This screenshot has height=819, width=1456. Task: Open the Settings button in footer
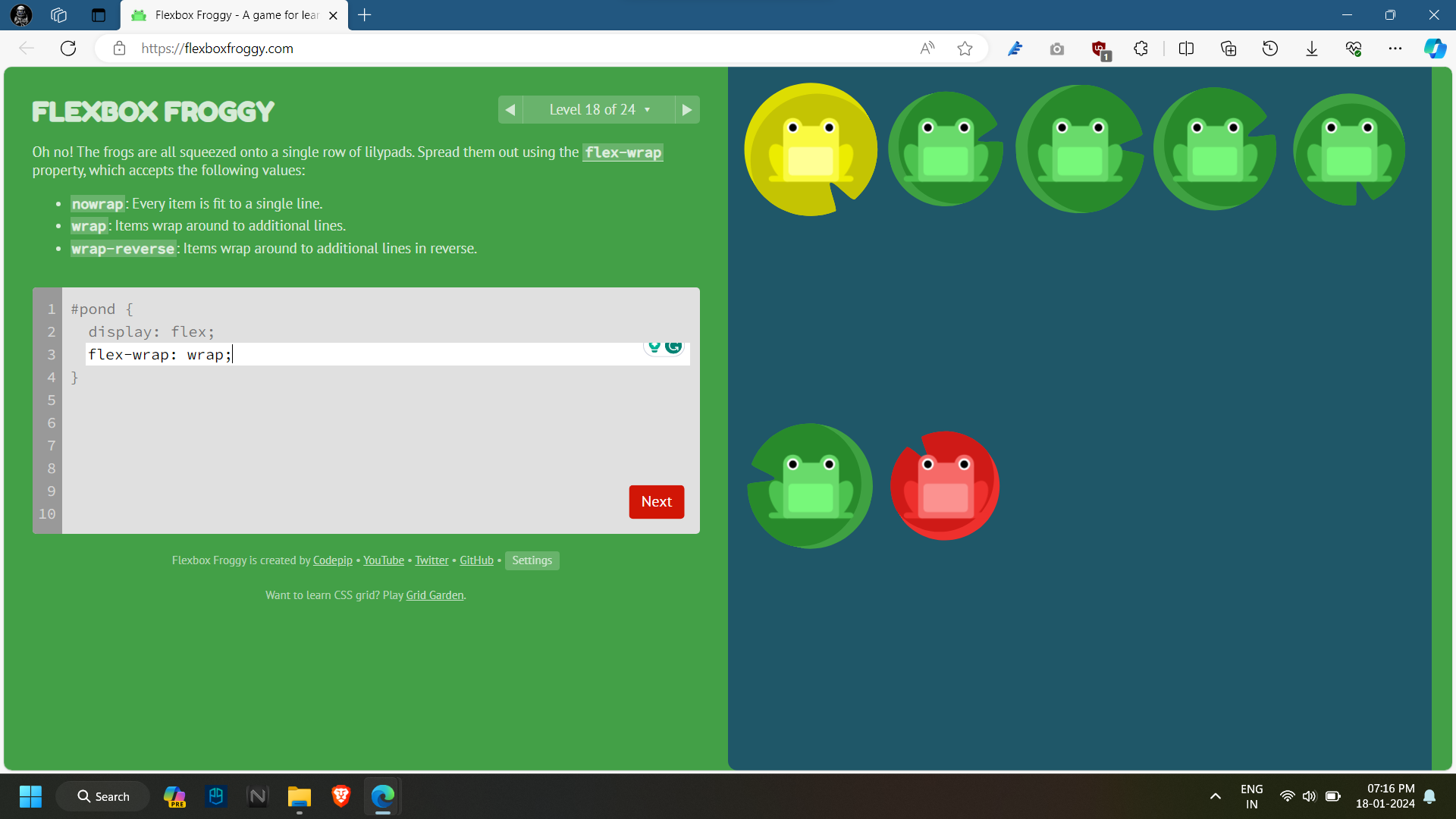(532, 560)
